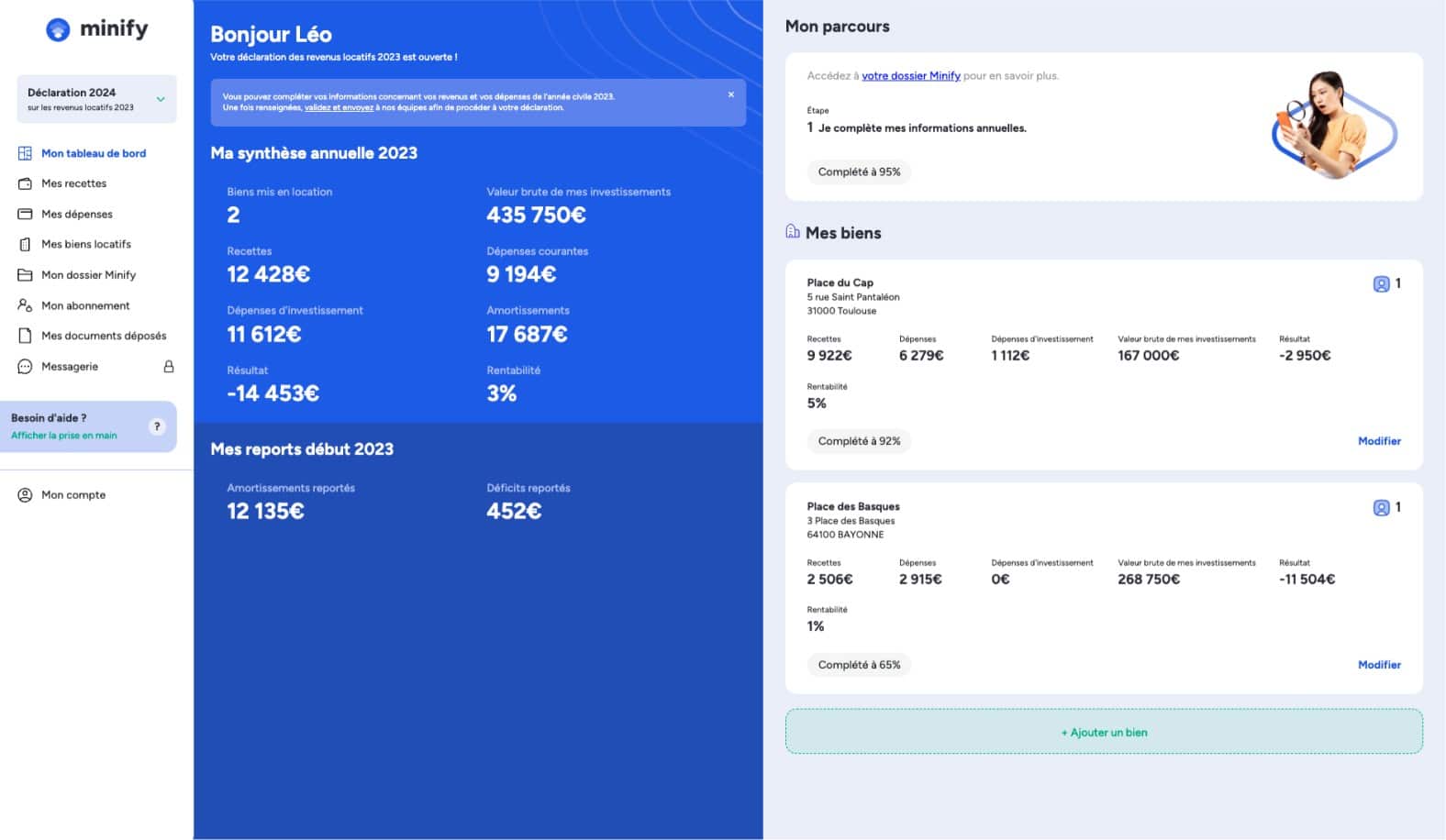Click the Bonjour Léo heading

tap(271, 35)
